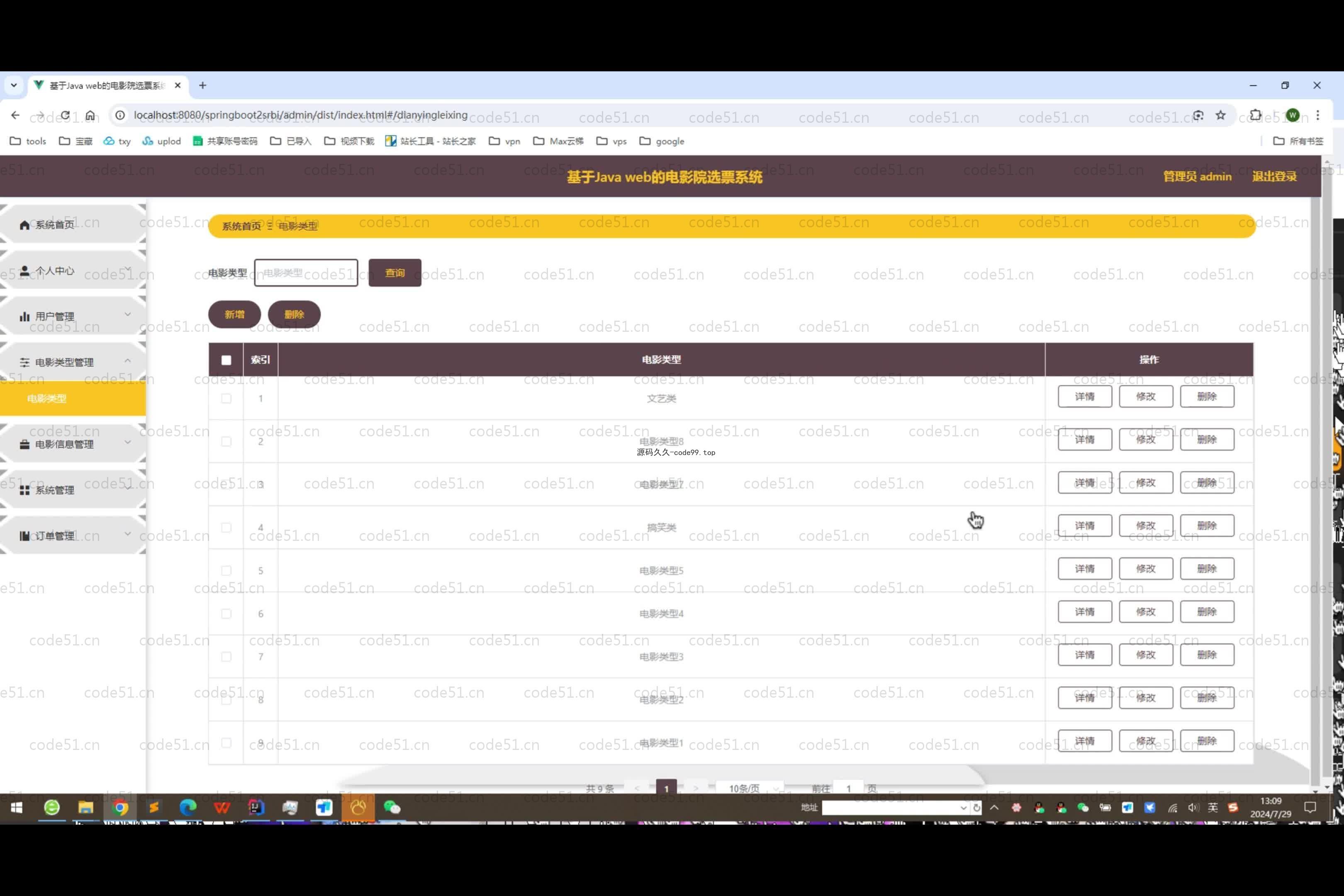Check the row 7 电影类型3 checkbox
1344x896 pixels.
pos(226,657)
